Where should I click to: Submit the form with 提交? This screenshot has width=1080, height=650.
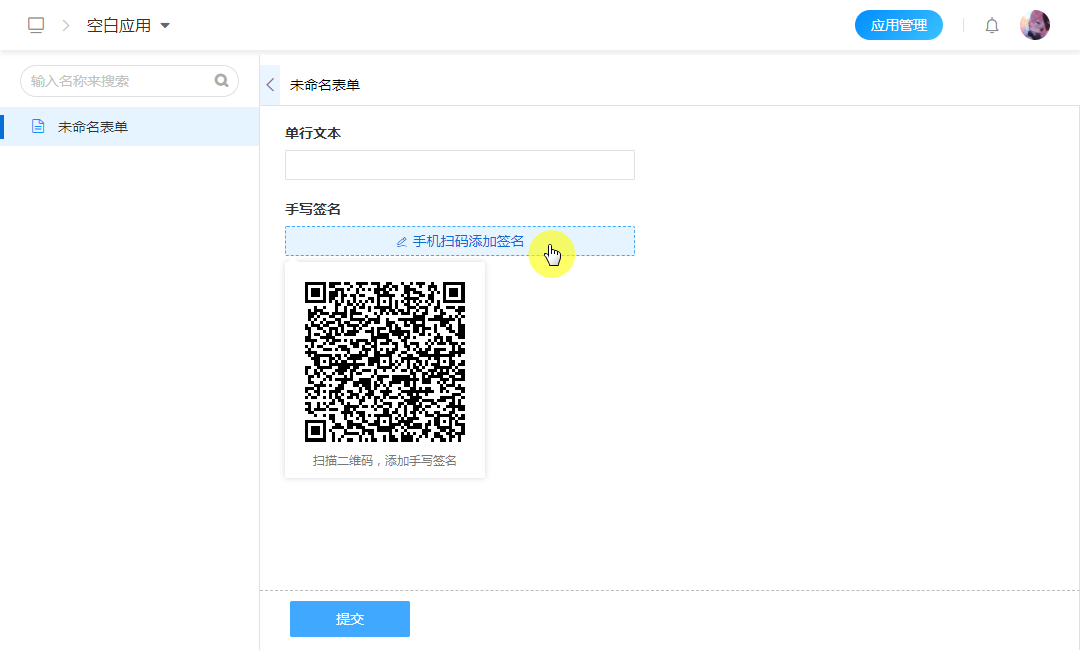pos(349,619)
